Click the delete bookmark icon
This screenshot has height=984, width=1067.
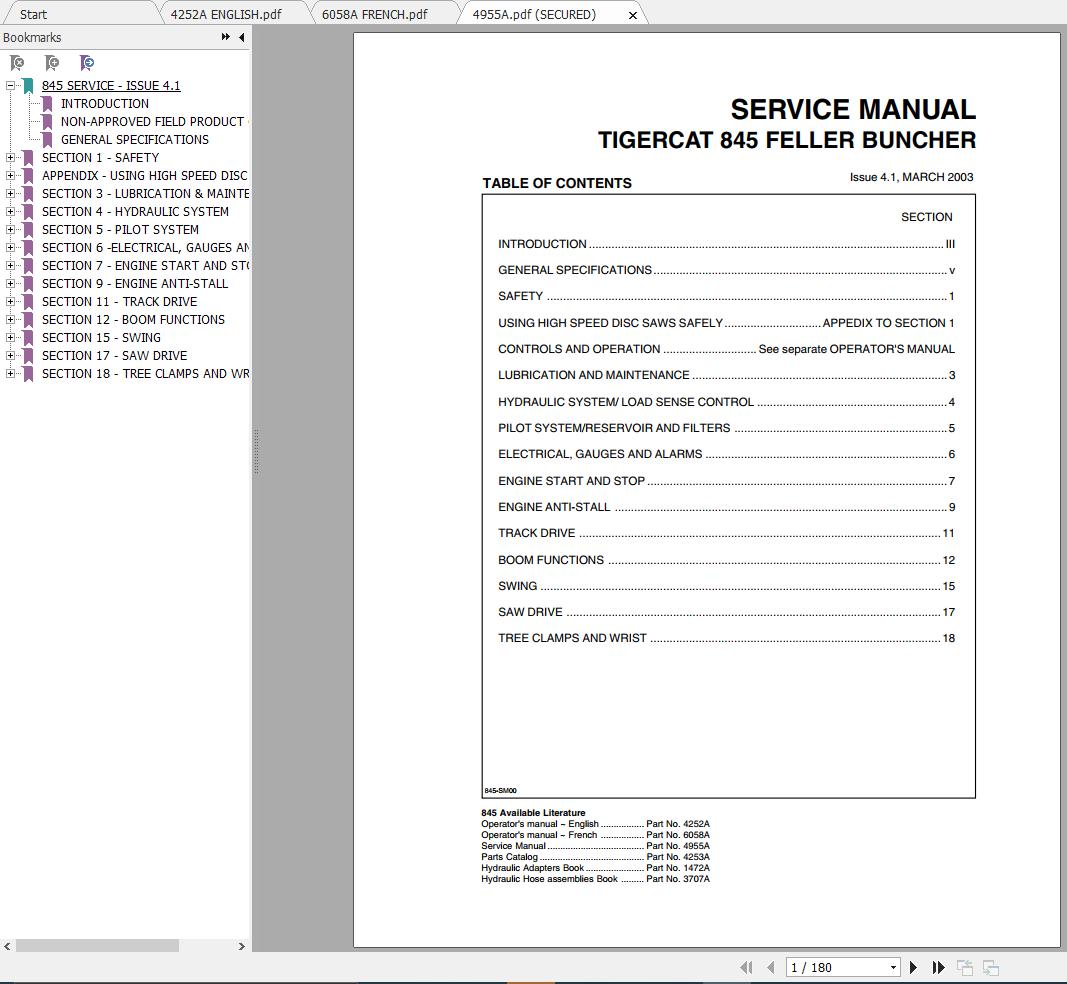pos(17,63)
